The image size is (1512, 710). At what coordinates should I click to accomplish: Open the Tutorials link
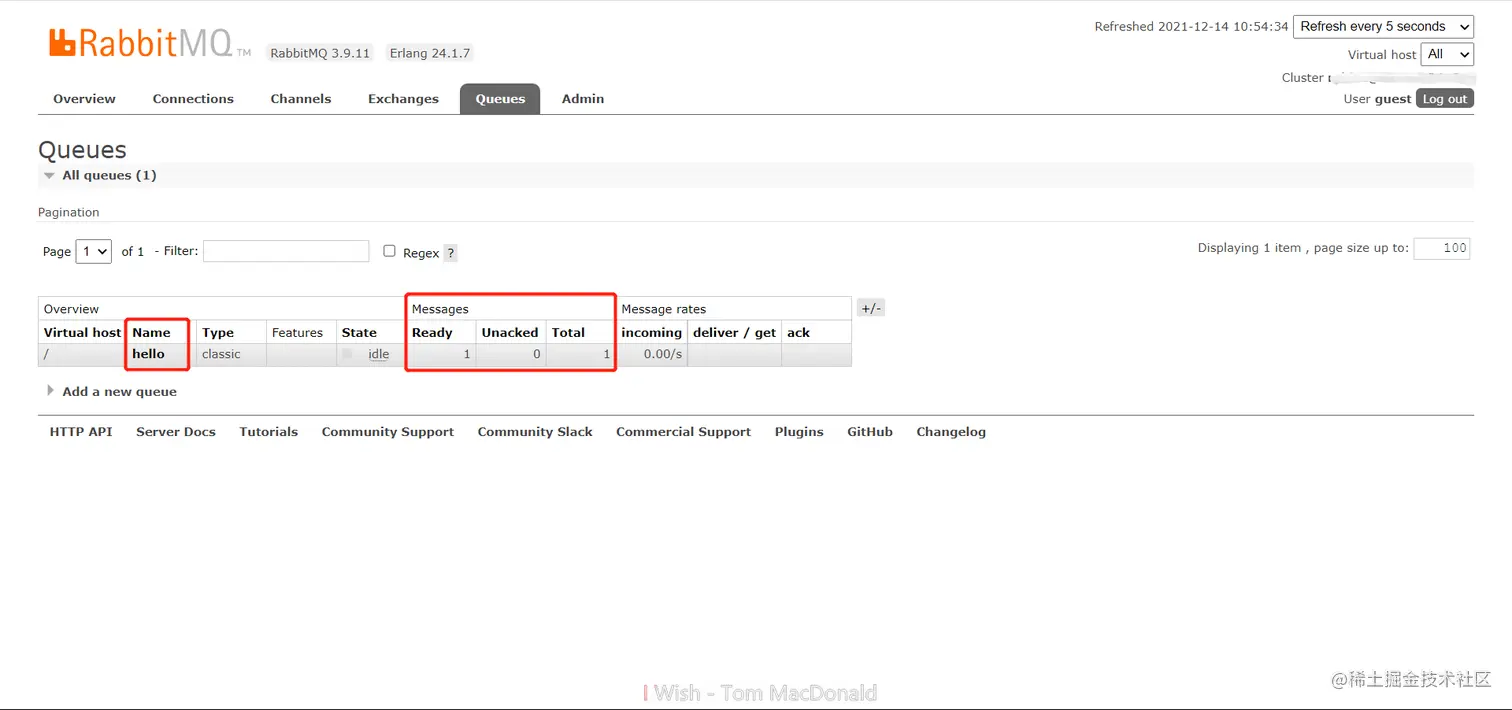pyautogui.click(x=269, y=432)
